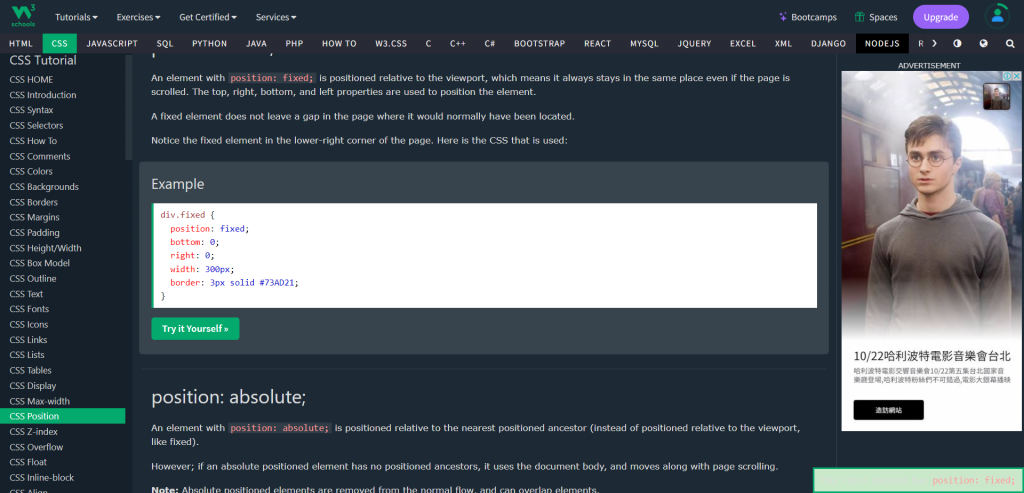
Task: Expand the Exercises dropdown
Action: pos(138,17)
